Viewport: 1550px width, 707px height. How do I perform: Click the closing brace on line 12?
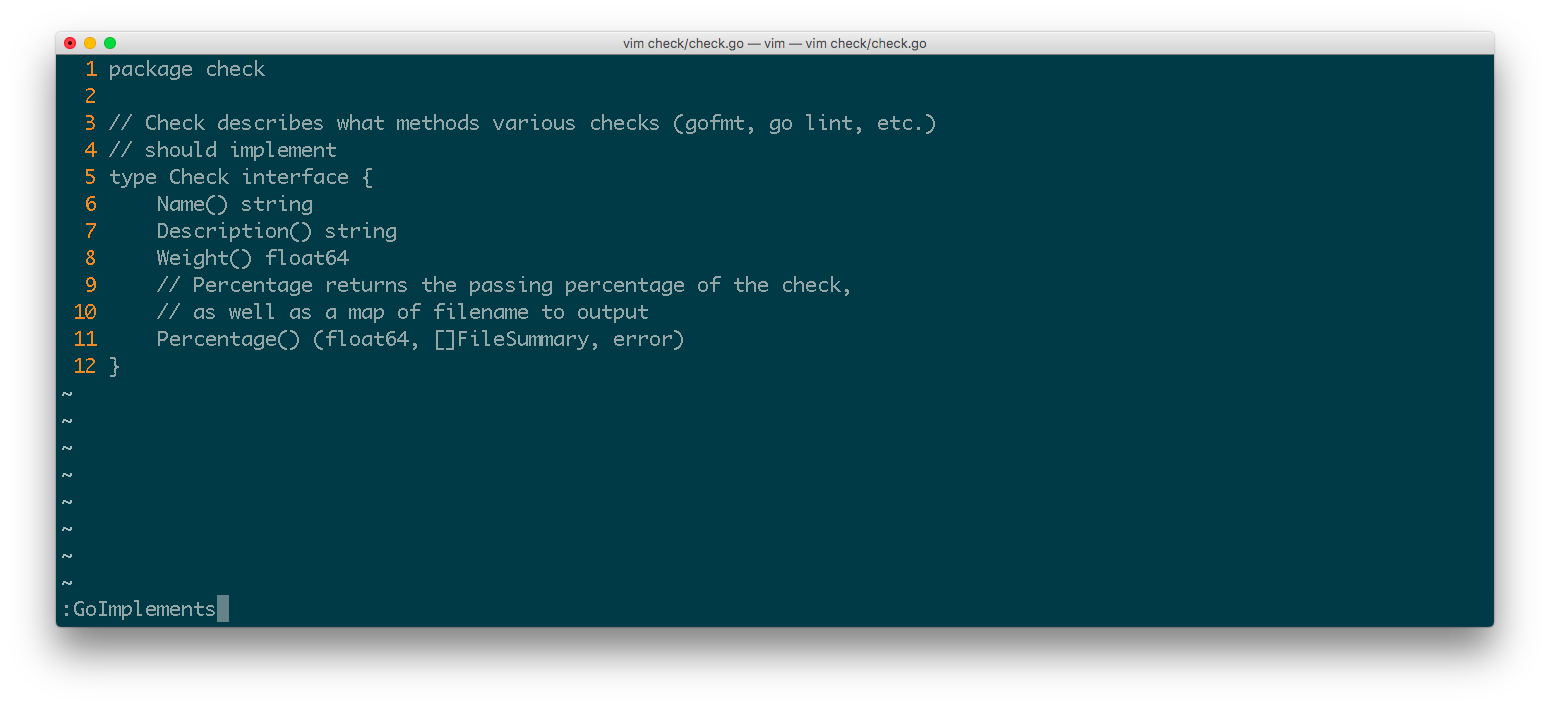tap(114, 366)
